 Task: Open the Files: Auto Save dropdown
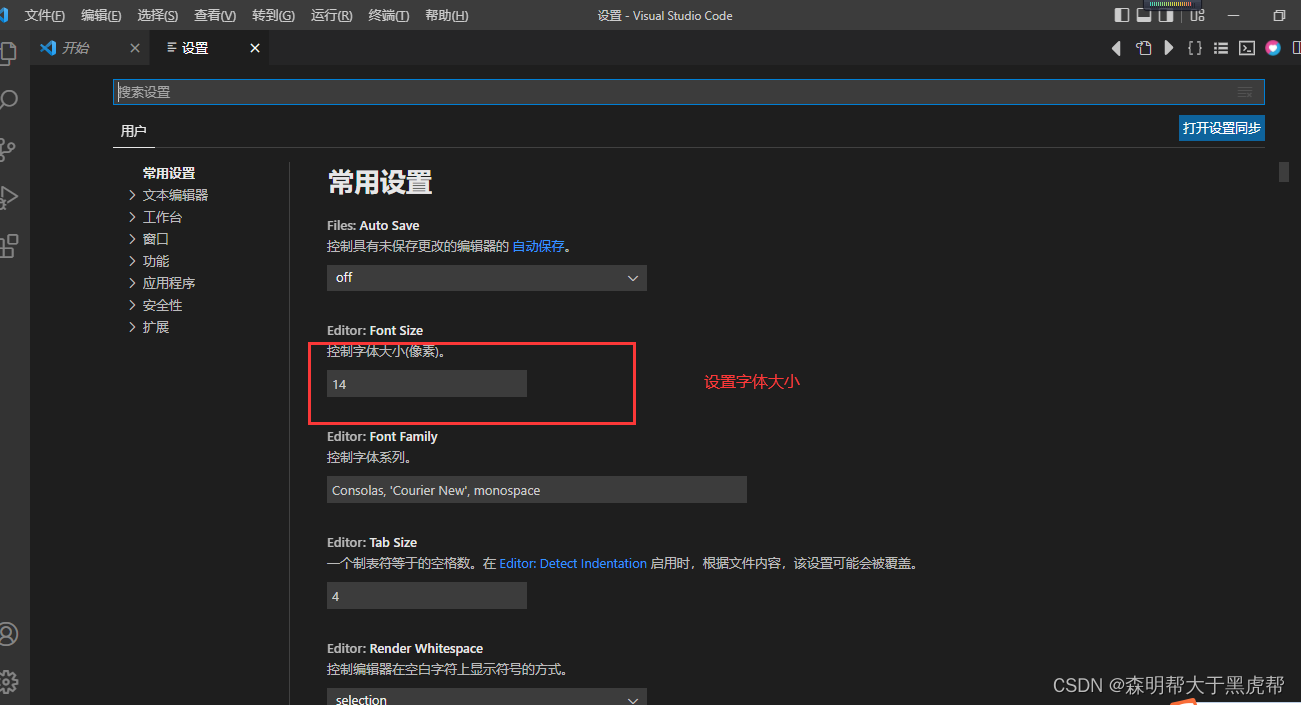[487, 278]
